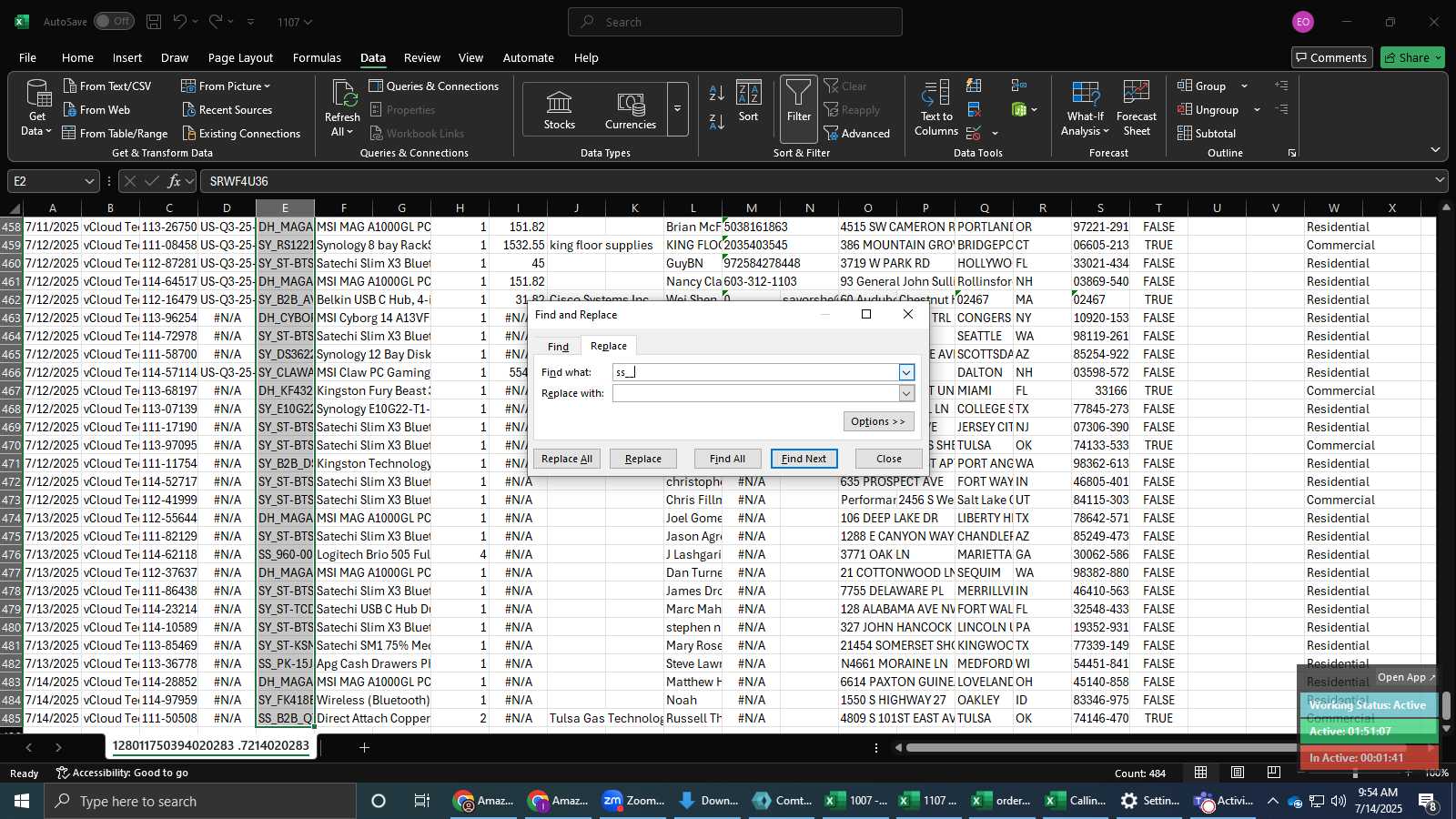Expand the Ungroup dropdown arrow
Image resolution: width=1456 pixels, height=819 pixels.
point(1257,110)
